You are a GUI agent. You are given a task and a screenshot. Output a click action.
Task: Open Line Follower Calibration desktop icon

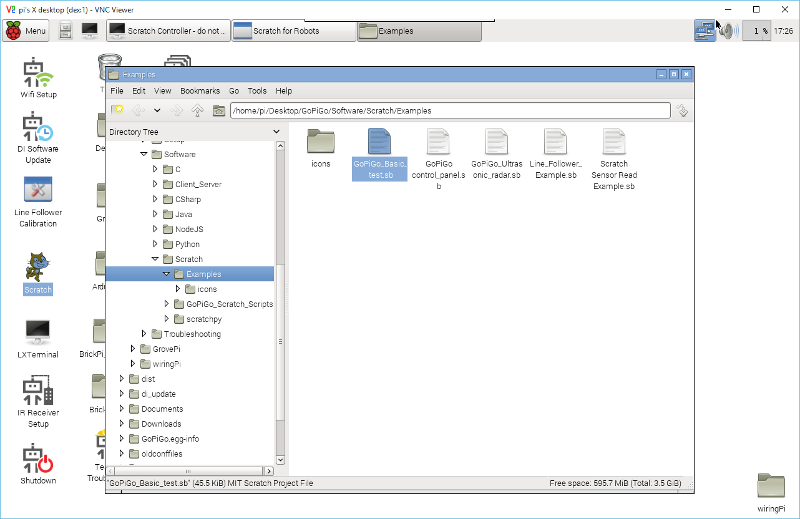pos(38,203)
